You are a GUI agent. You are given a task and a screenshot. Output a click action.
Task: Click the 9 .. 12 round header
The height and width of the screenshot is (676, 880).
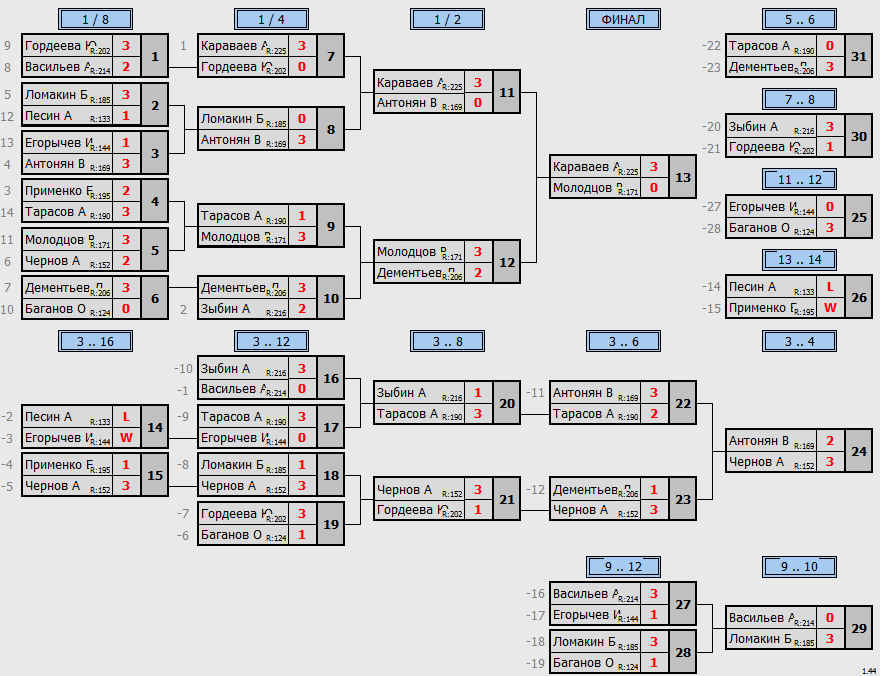pyautogui.click(x=624, y=567)
